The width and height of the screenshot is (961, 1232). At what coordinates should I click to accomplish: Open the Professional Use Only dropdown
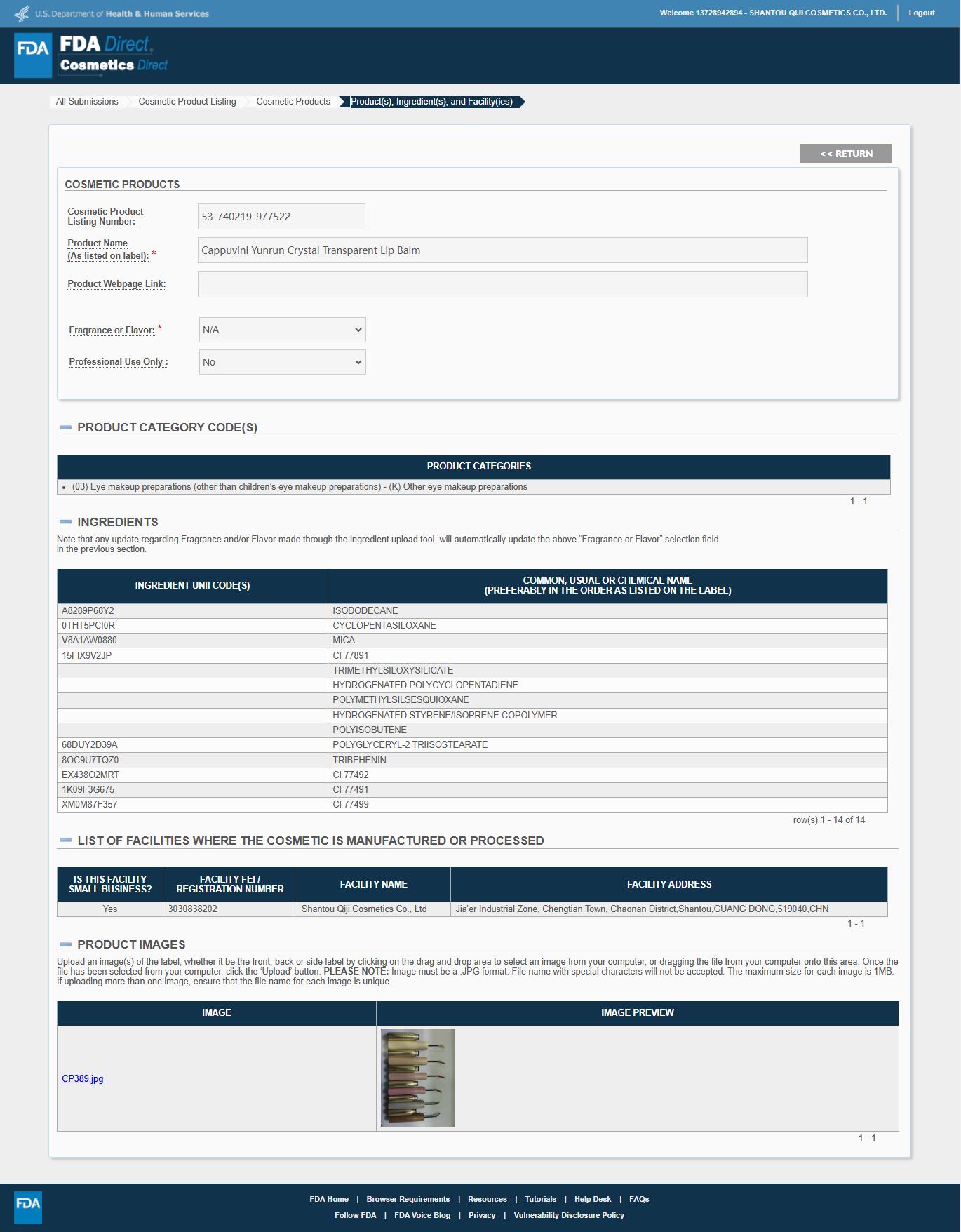click(x=282, y=362)
